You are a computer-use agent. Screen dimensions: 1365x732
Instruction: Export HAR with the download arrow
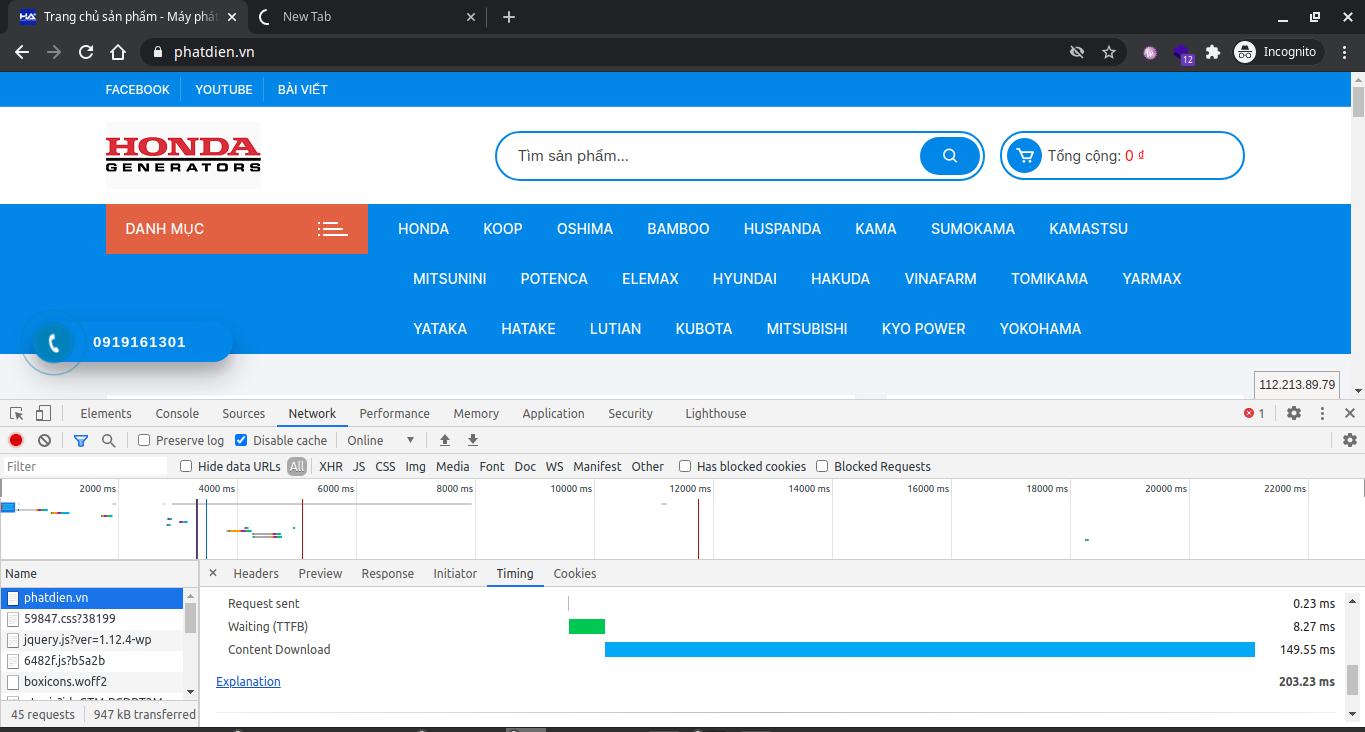point(473,440)
